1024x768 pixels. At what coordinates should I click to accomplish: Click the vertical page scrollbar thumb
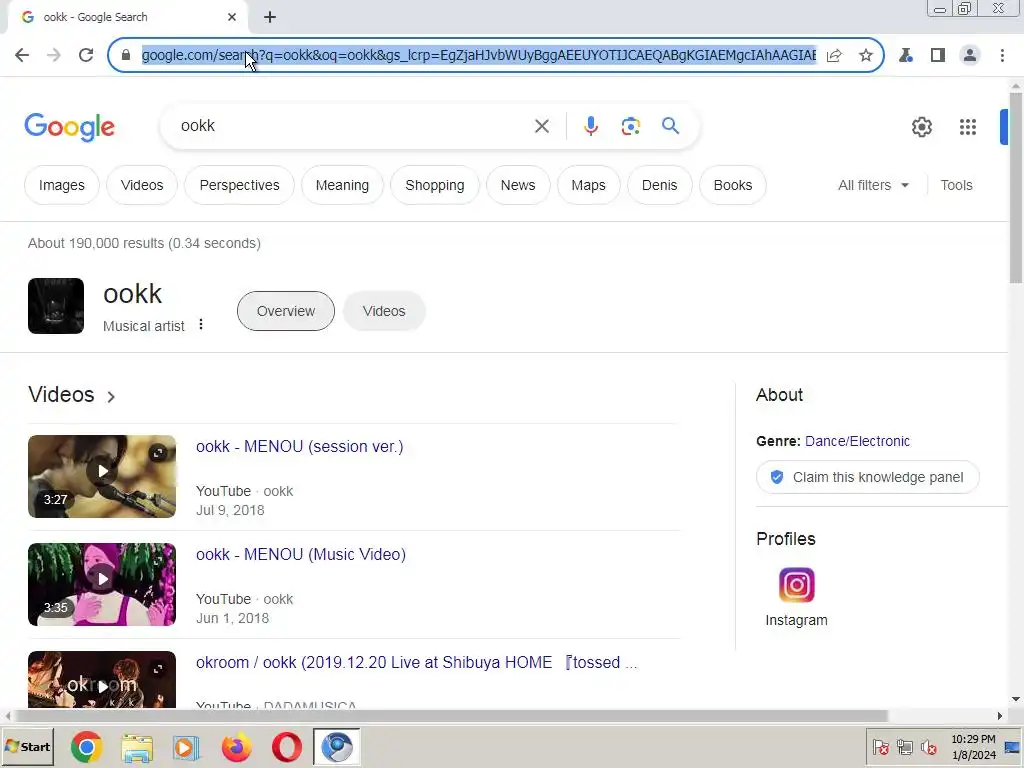coord(1016,187)
